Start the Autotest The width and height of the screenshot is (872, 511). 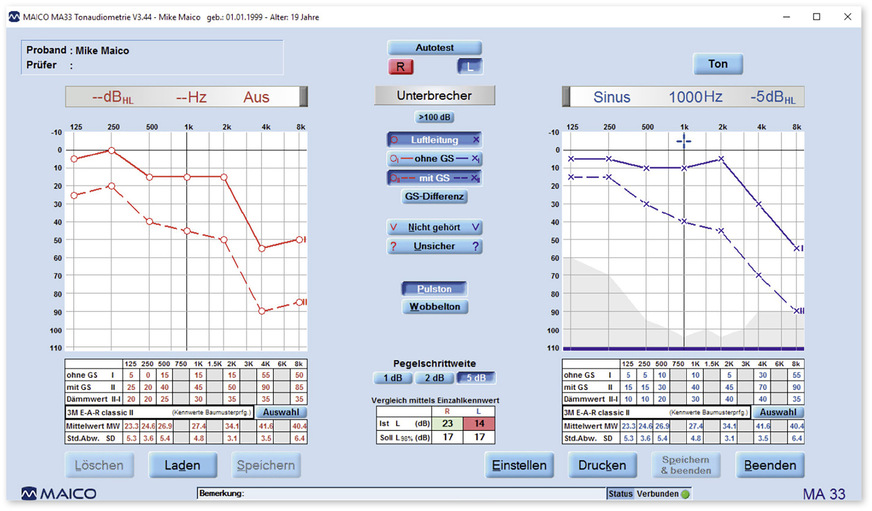[435, 48]
